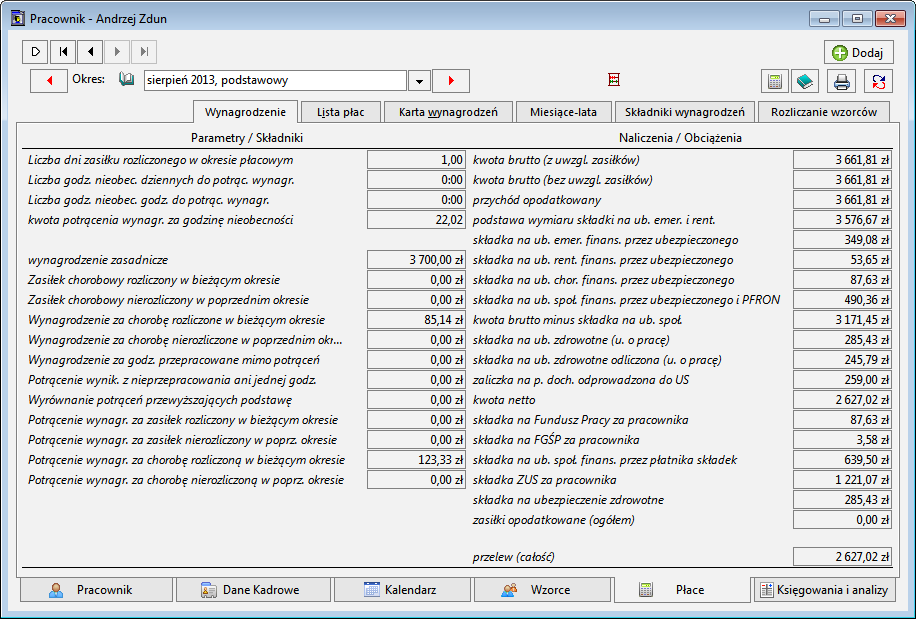
Task: Refresh the data with the red-blue arrows icon
Action: point(879,81)
